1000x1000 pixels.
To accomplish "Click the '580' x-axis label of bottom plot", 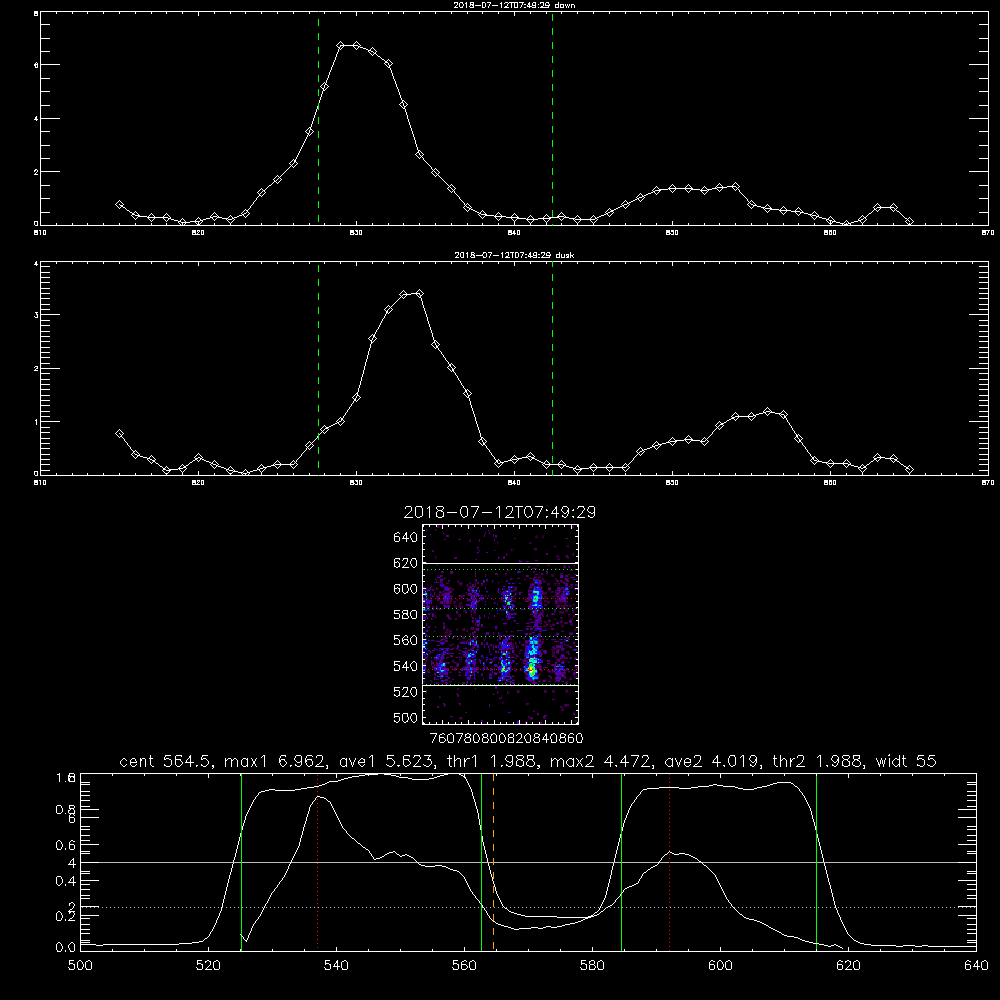I will (592, 966).
